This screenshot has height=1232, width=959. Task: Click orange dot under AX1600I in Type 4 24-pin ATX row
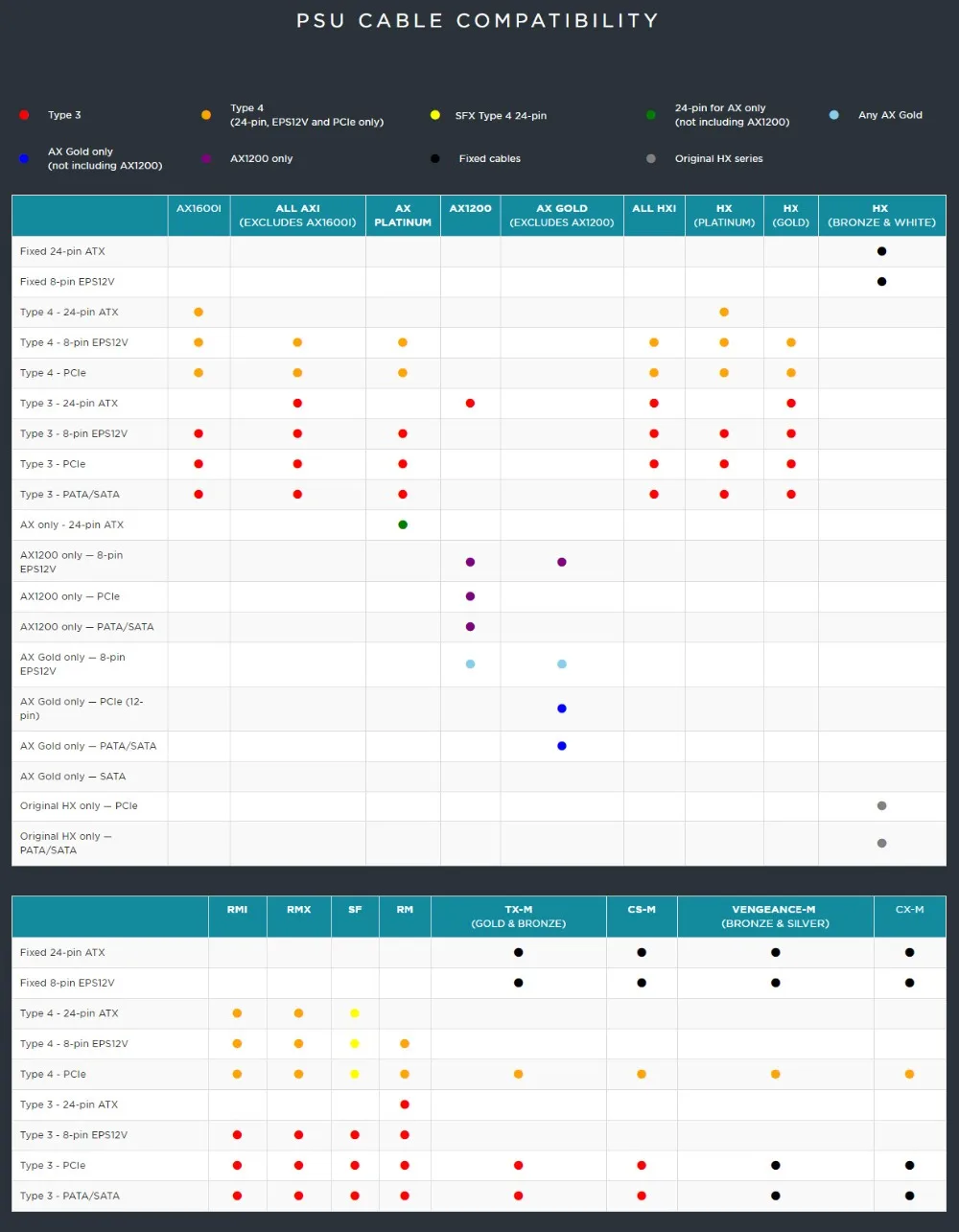click(x=199, y=313)
